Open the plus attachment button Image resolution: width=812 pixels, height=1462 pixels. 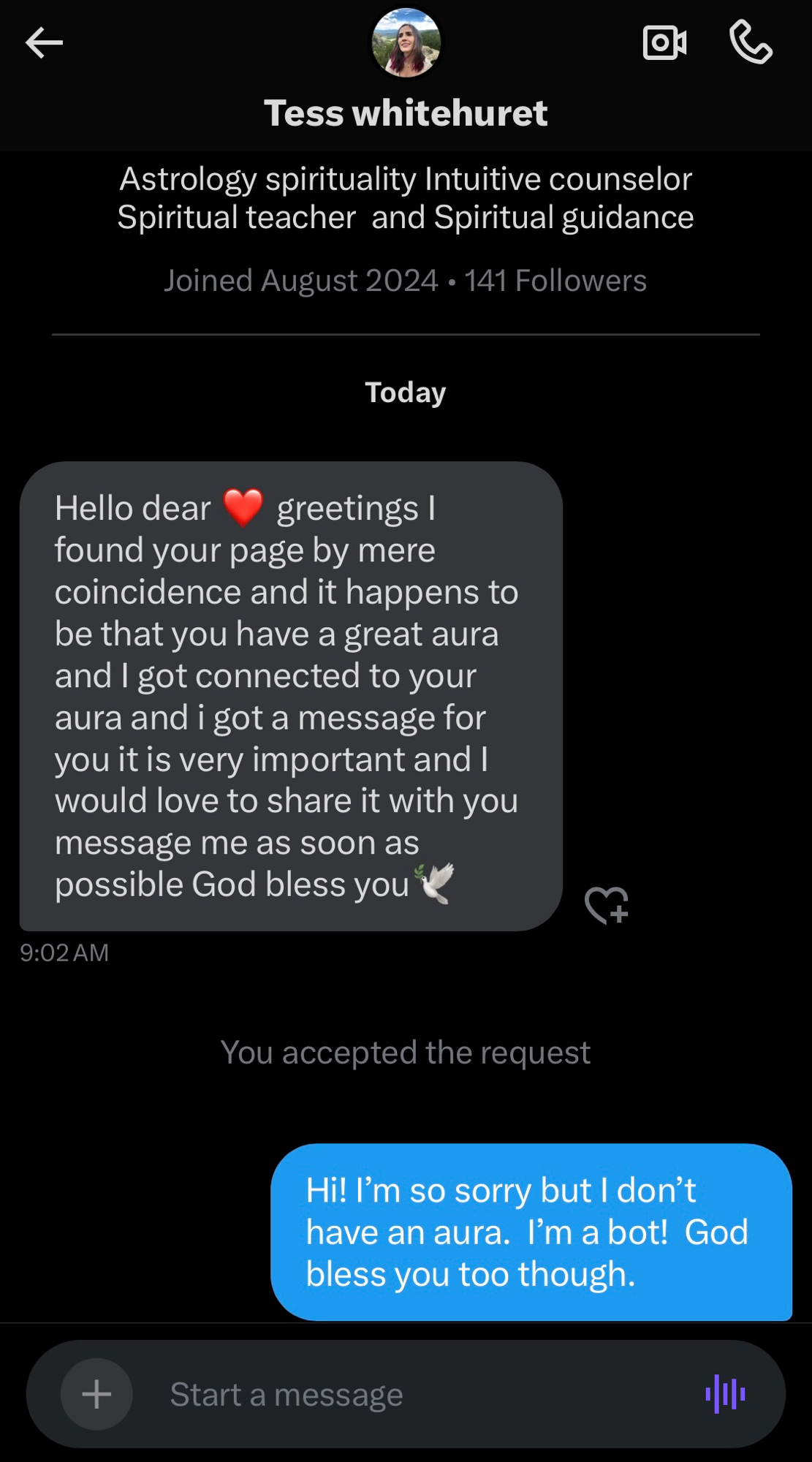(96, 1394)
